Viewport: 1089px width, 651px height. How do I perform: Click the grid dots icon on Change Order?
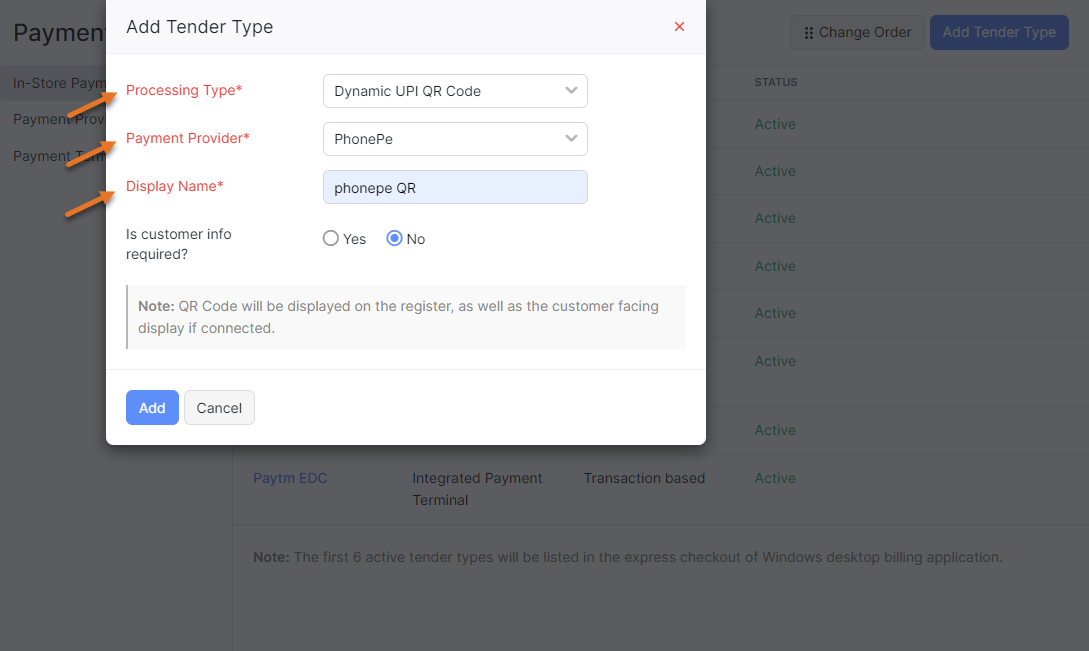[809, 33]
